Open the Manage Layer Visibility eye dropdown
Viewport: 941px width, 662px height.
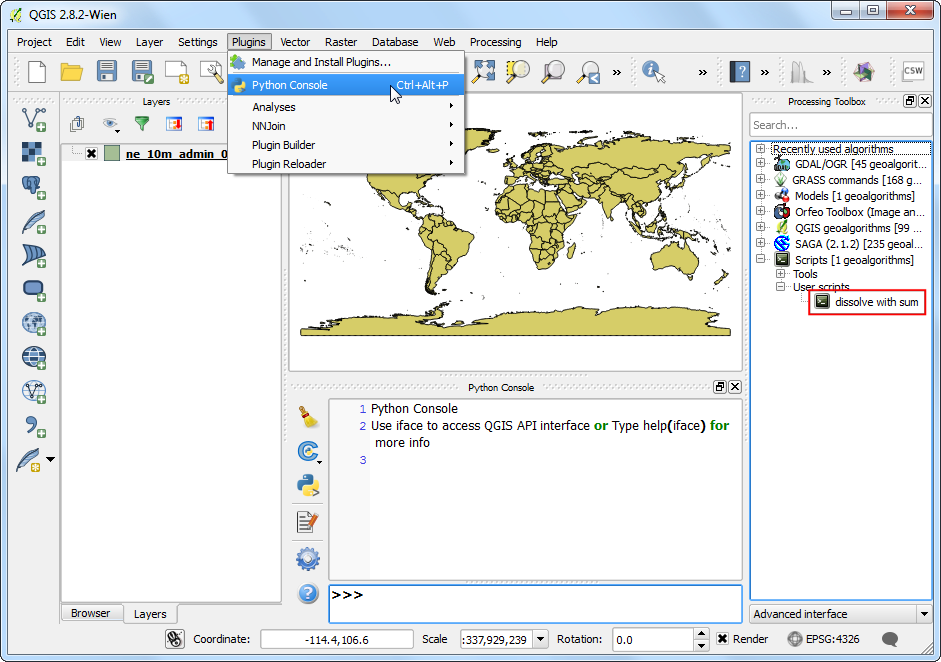click(111, 124)
